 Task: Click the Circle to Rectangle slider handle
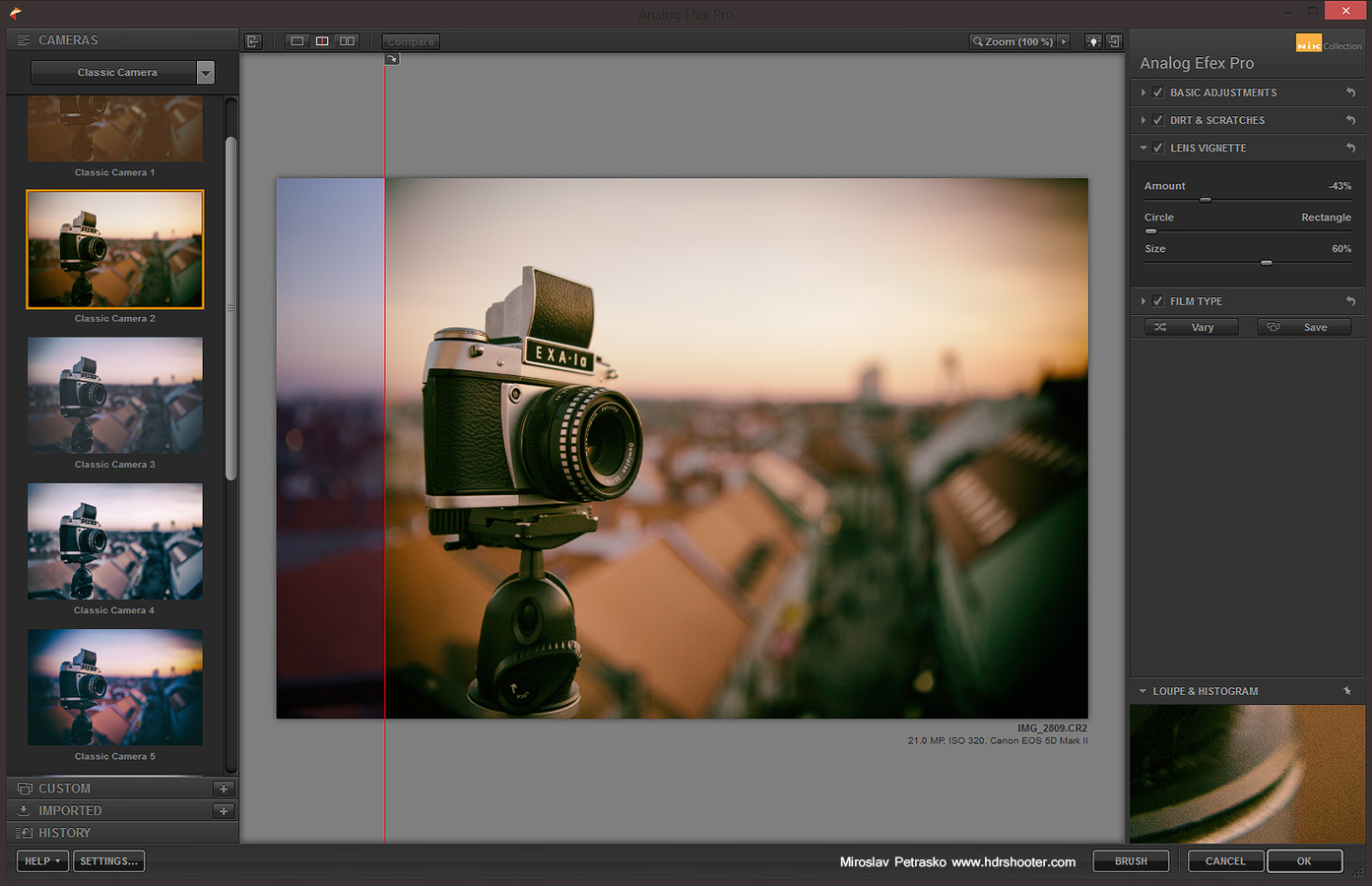click(x=1150, y=231)
